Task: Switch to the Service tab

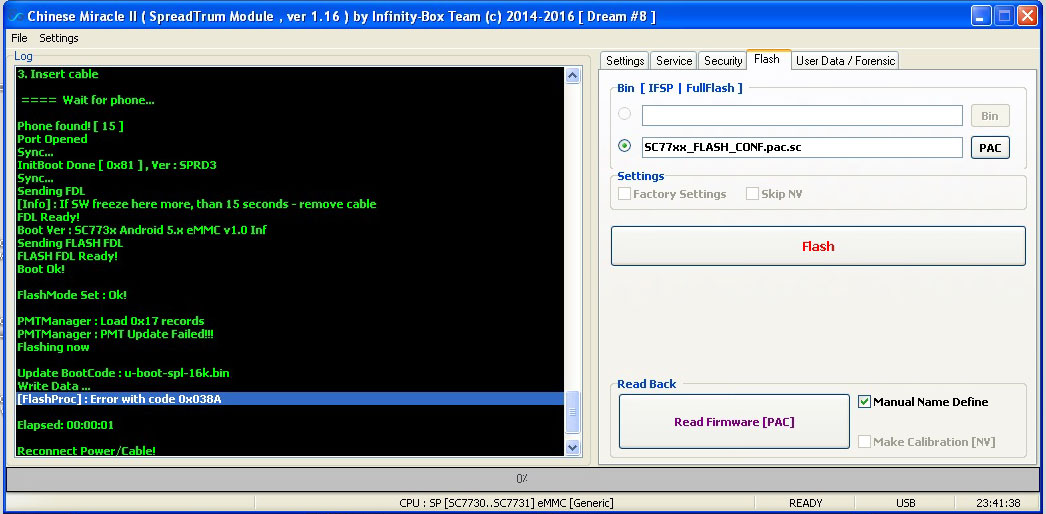Action: click(x=674, y=61)
